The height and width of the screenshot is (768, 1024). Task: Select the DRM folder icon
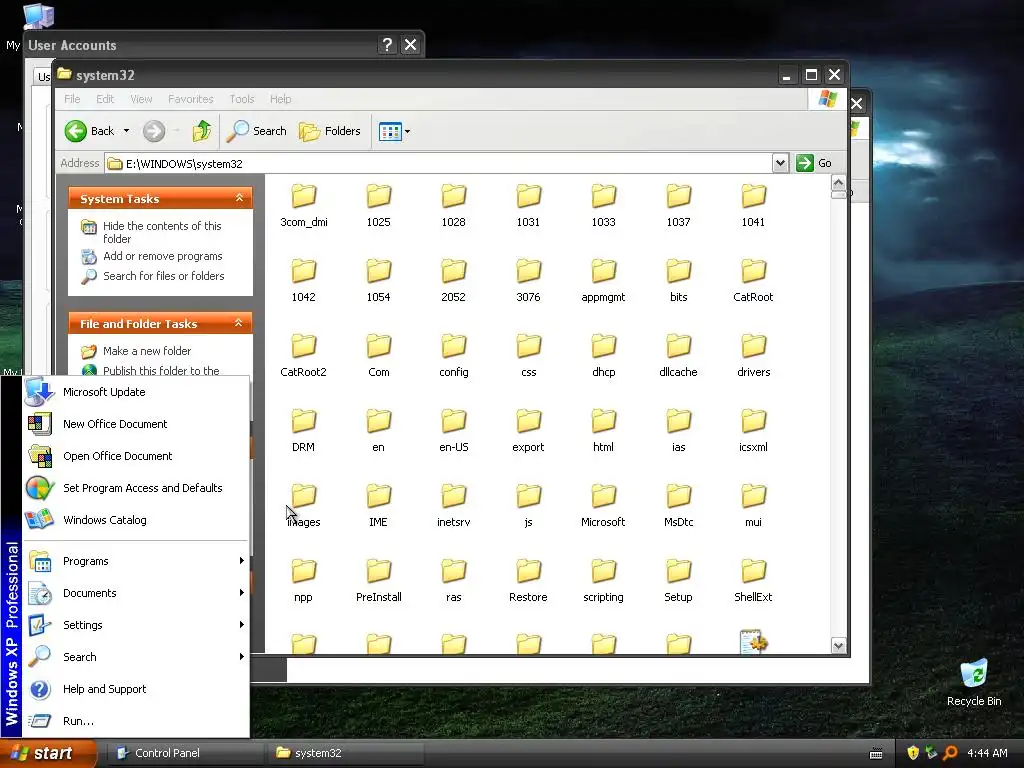[x=304, y=421]
